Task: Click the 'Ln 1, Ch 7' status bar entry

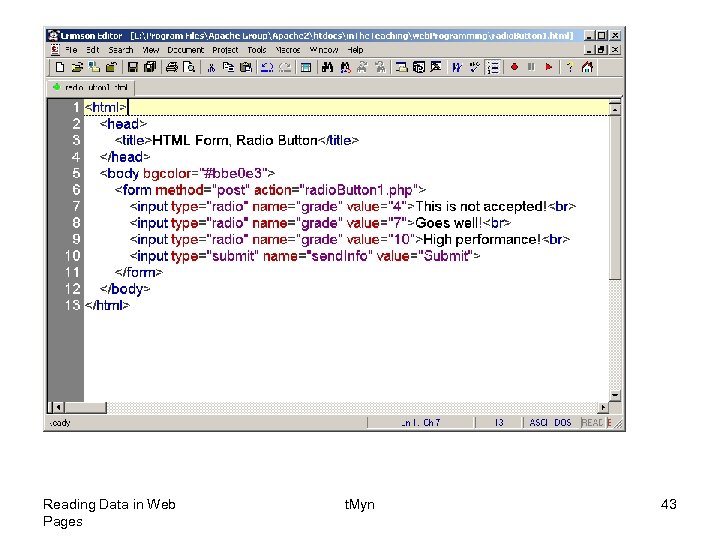Action: (x=421, y=422)
